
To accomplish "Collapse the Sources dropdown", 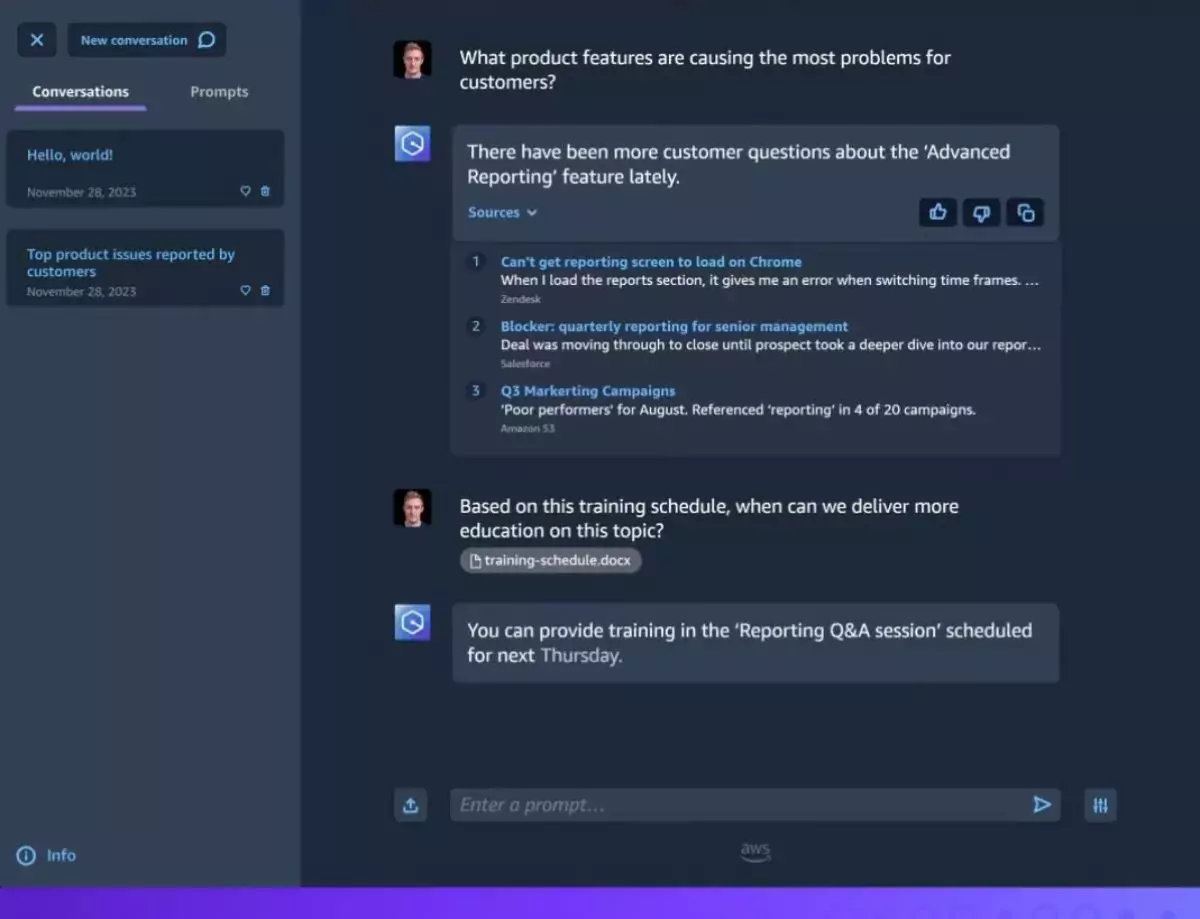I will pos(502,212).
